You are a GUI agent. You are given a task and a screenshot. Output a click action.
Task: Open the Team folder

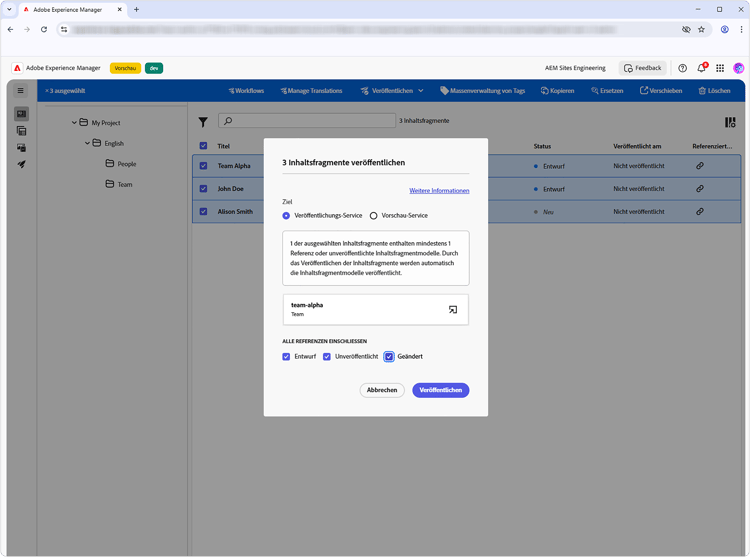click(119, 184)
